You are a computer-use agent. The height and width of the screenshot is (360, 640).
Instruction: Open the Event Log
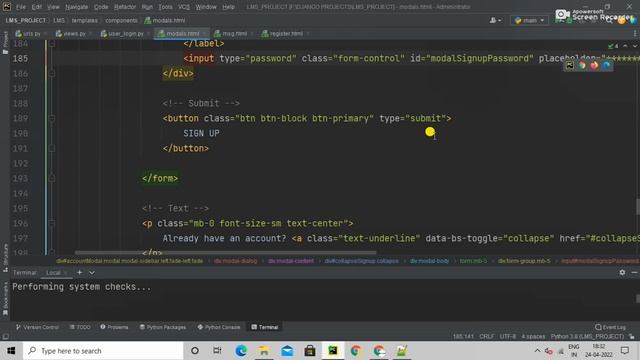coord(610,327)
